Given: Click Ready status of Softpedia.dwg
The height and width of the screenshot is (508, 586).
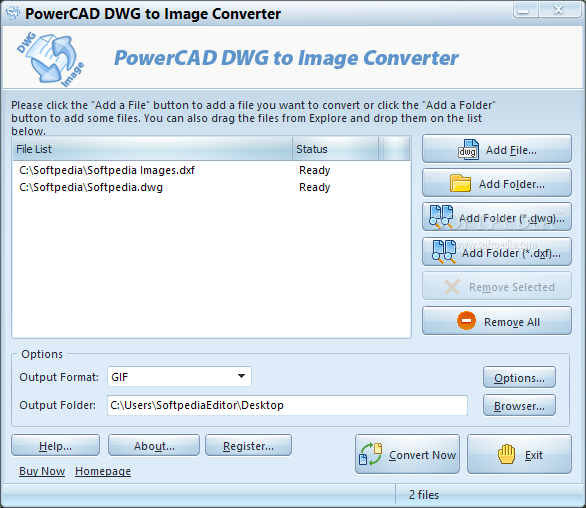Looking at the screenshot, I should 315,187.
